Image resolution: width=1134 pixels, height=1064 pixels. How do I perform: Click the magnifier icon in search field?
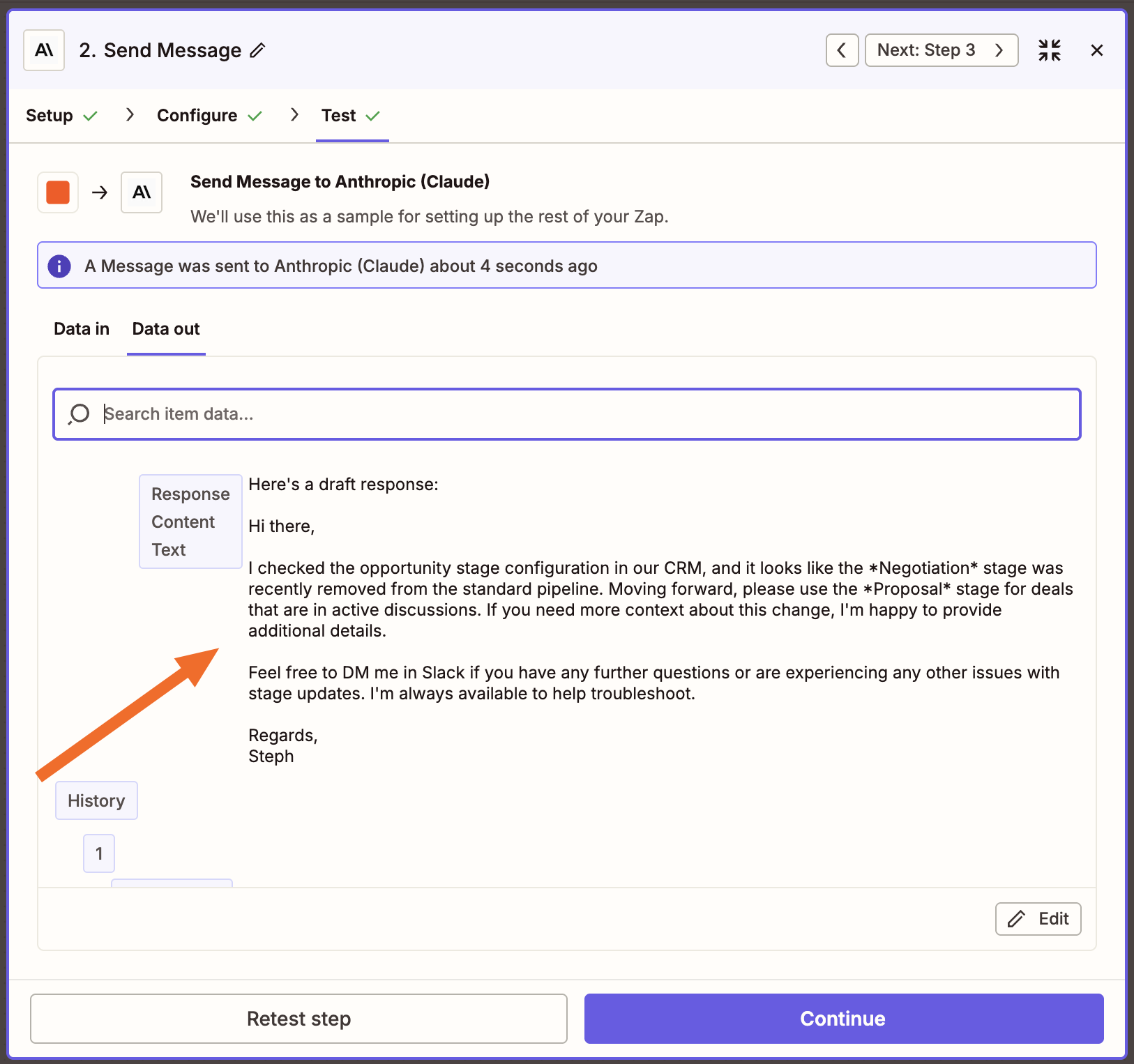click(79, 414)
